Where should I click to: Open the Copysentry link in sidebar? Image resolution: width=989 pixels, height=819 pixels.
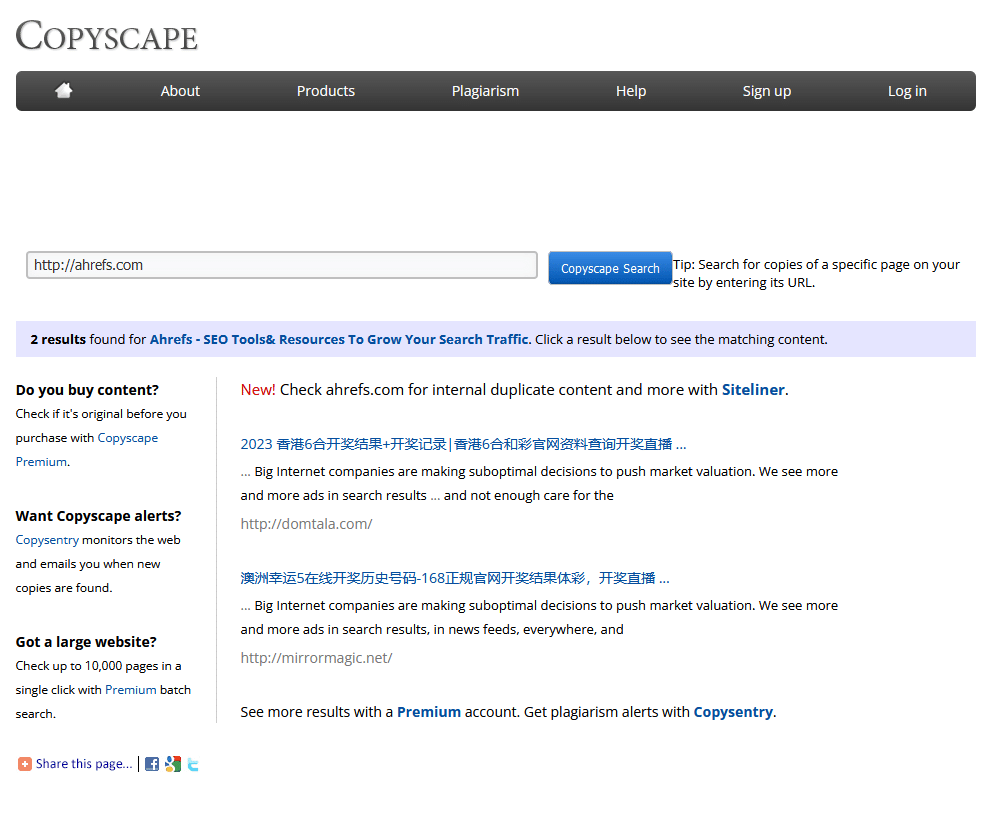coord(47,540)
